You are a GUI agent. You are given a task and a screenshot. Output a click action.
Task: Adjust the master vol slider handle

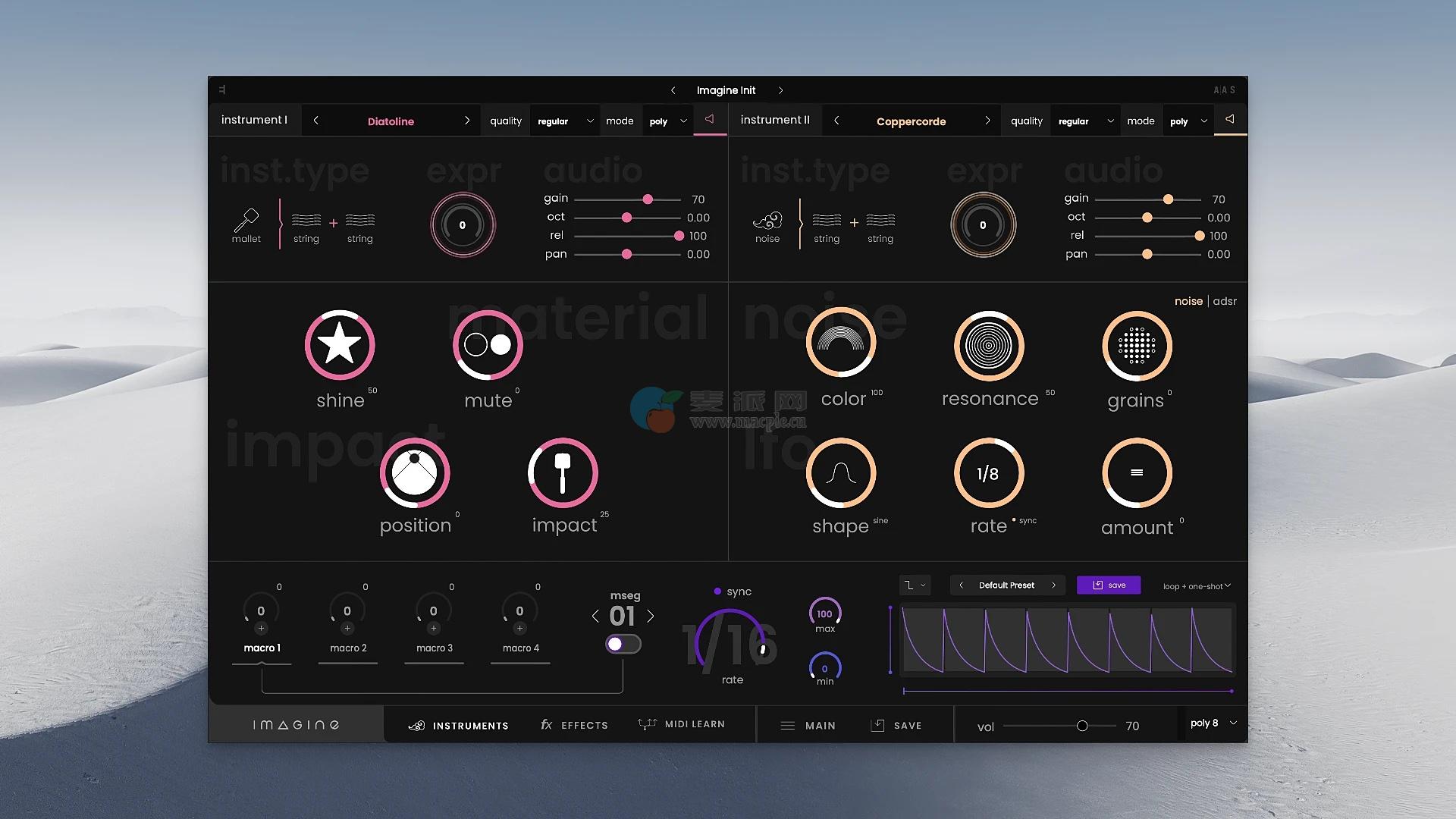(x=1082, y=726)
